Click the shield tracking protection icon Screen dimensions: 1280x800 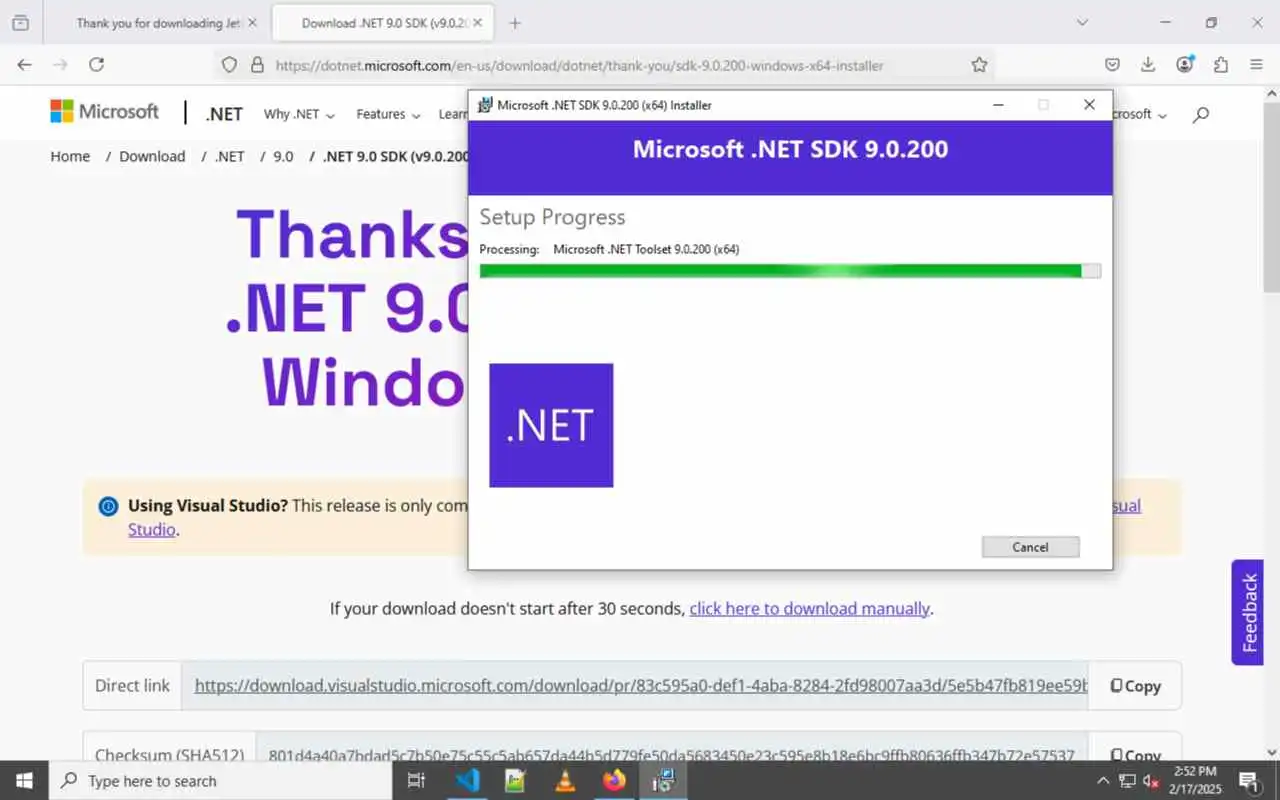(x=229, y=65)
